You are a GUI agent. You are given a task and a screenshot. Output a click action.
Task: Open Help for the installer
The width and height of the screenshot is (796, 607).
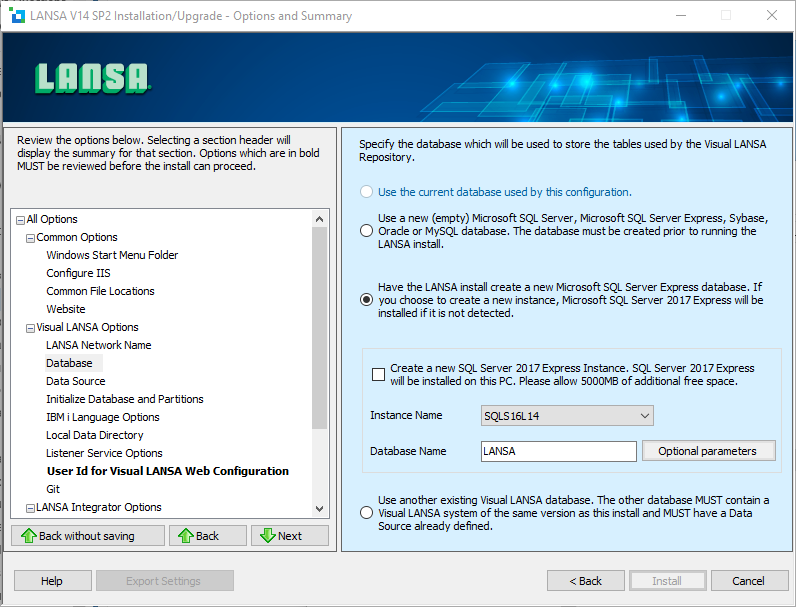[53, 581]
